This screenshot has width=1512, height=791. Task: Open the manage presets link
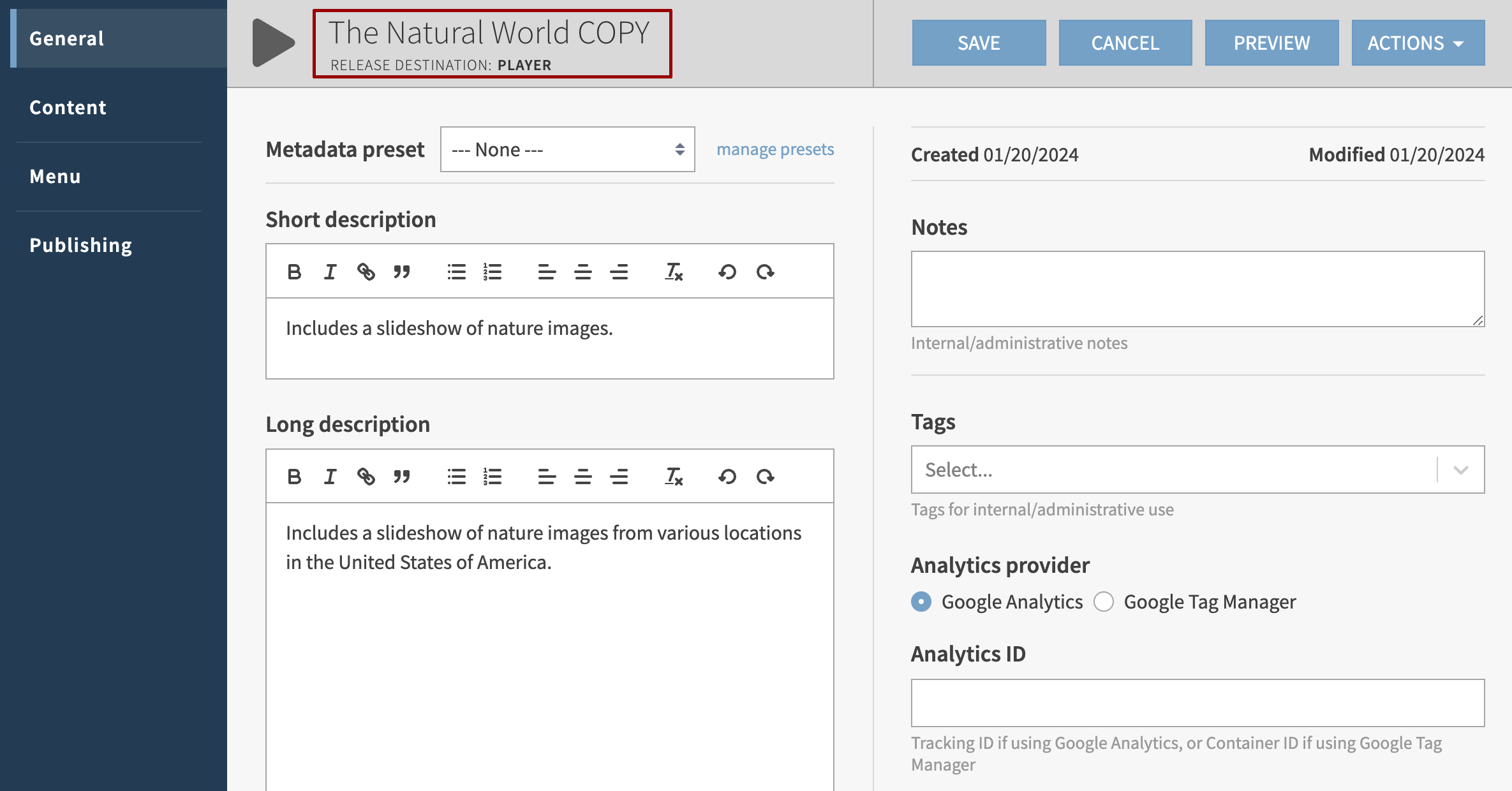pos(775,149)
